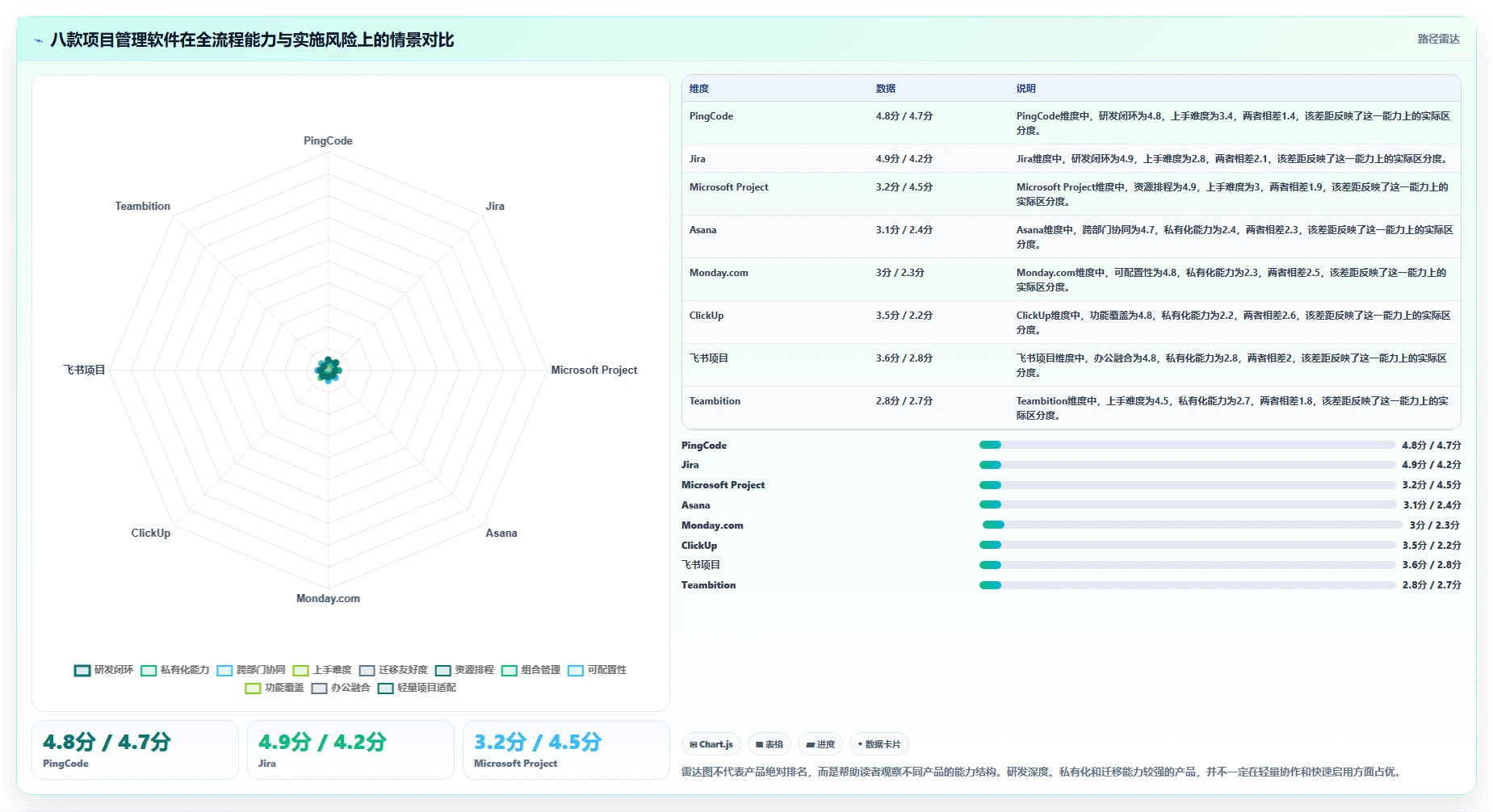Image resolution: width=1493 pixels, height=812 pixels.
Task: Select the Microsoft Project table cell
Action: point(728,187)
